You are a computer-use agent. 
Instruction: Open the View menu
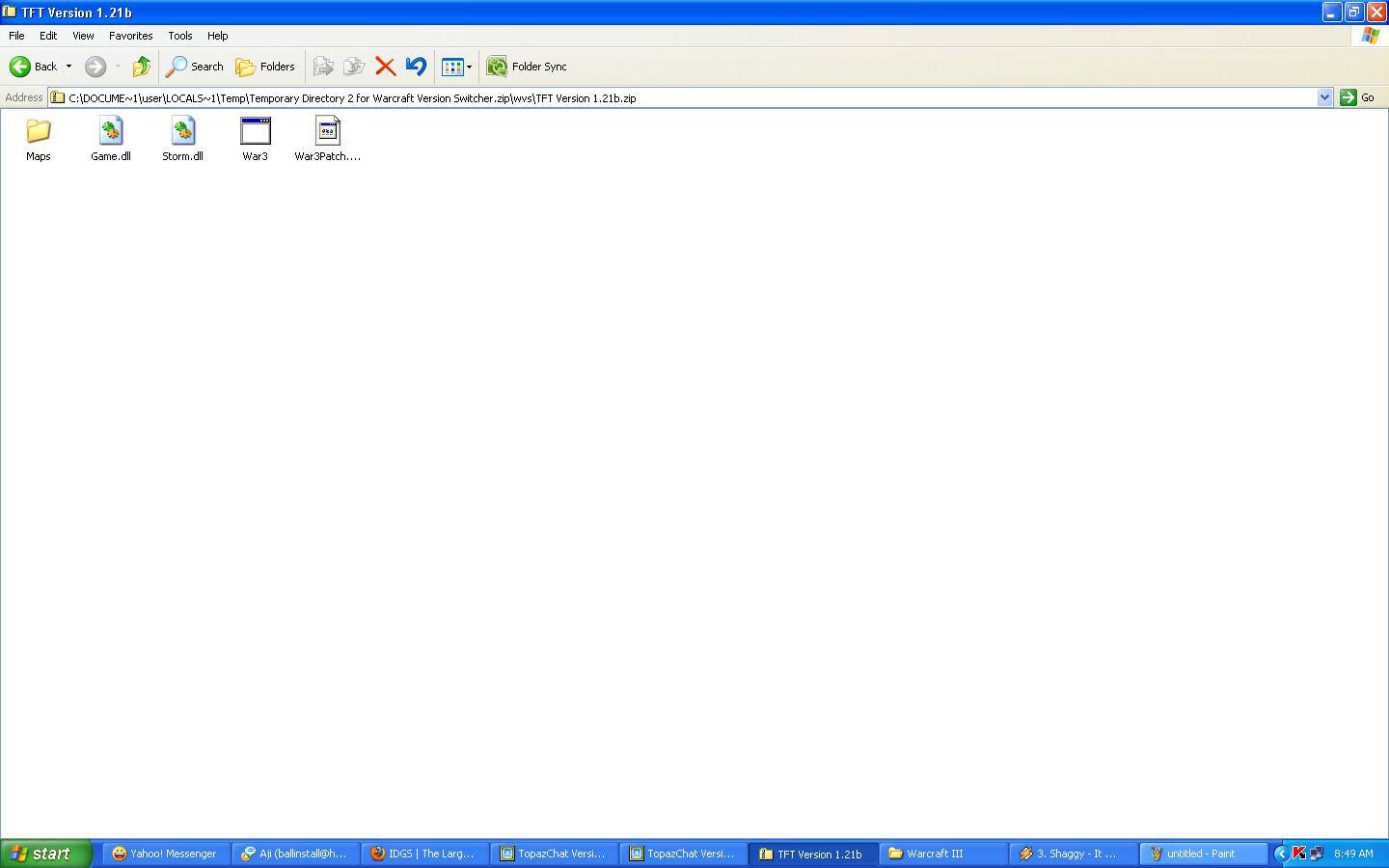(83, 36)
